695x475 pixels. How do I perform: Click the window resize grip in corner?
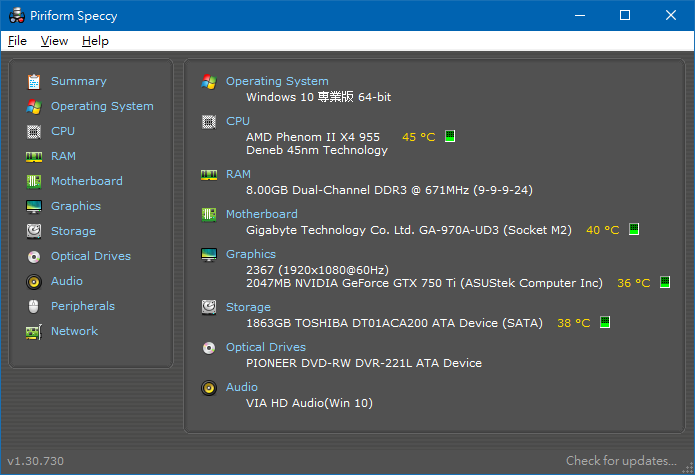tap(688, 468)
